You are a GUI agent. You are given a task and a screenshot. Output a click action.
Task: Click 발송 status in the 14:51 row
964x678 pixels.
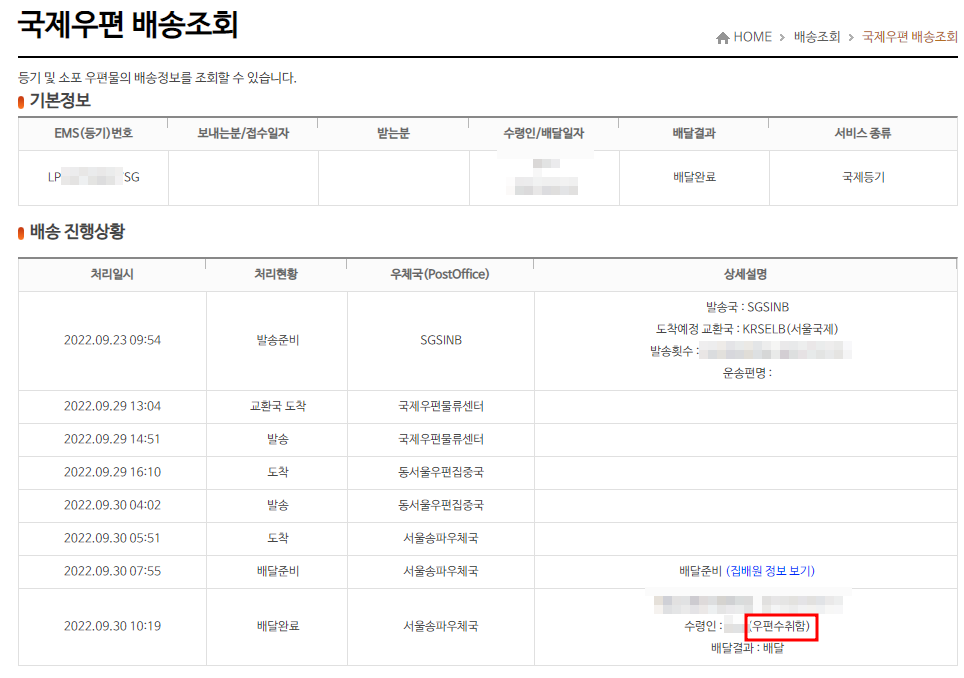tap(277, 439)
